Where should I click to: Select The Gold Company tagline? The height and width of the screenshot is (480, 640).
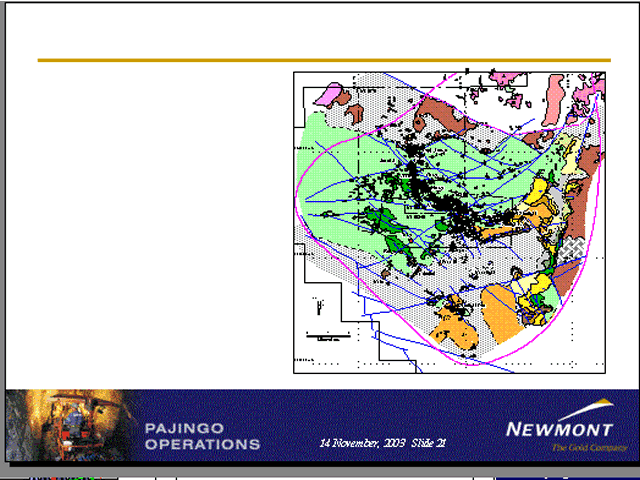[x=579, y=447]
